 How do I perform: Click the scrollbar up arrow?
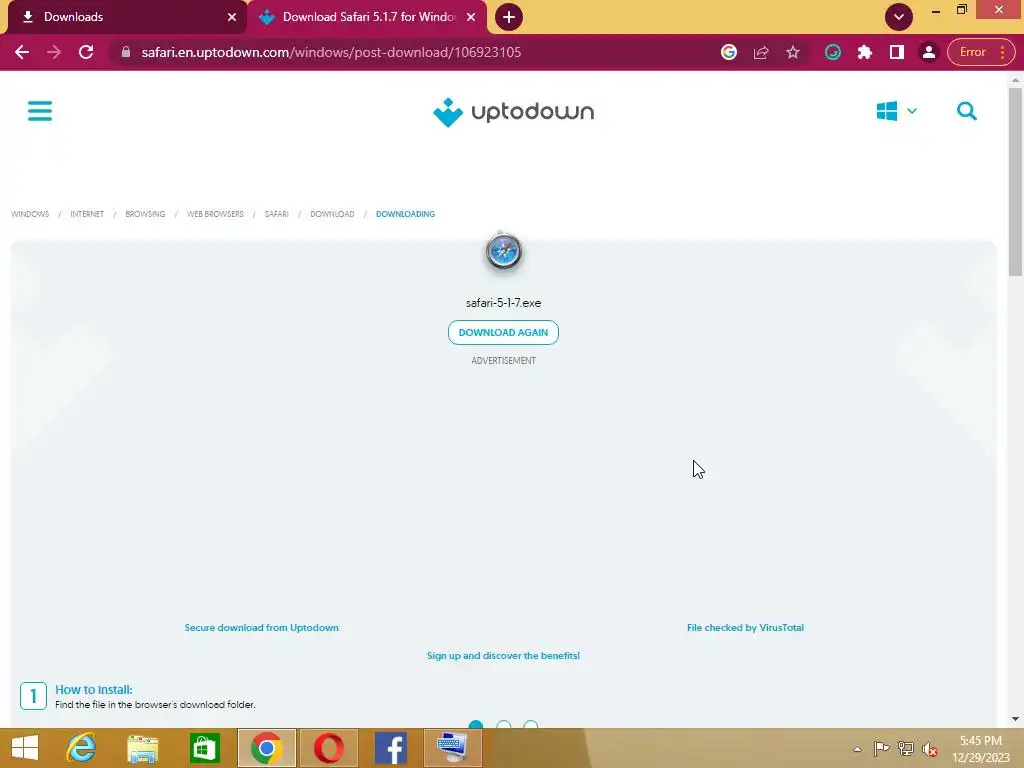(1015, 80)
